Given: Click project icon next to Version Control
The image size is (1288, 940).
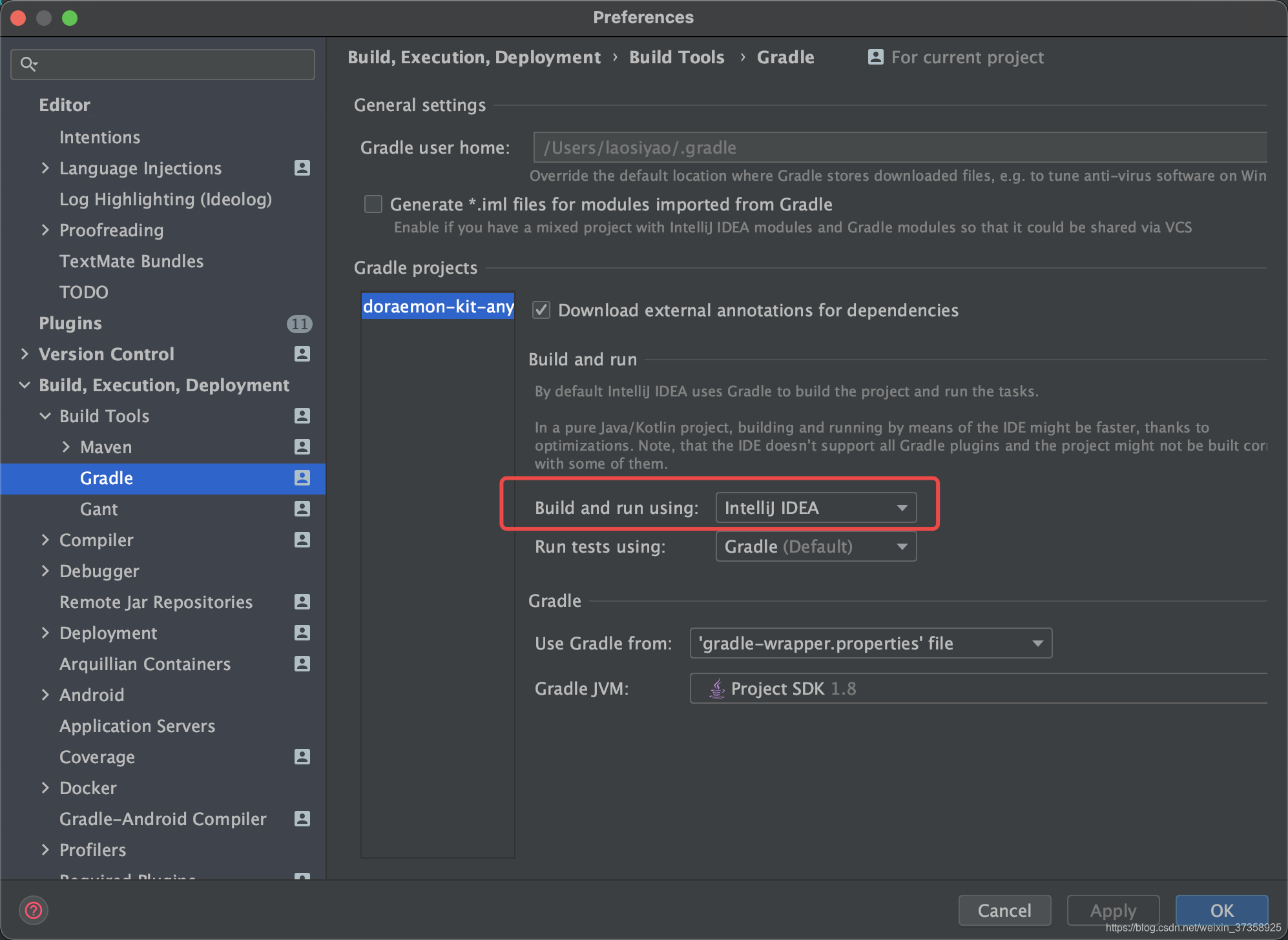Looking at the screenshot, I should point(302,354).
